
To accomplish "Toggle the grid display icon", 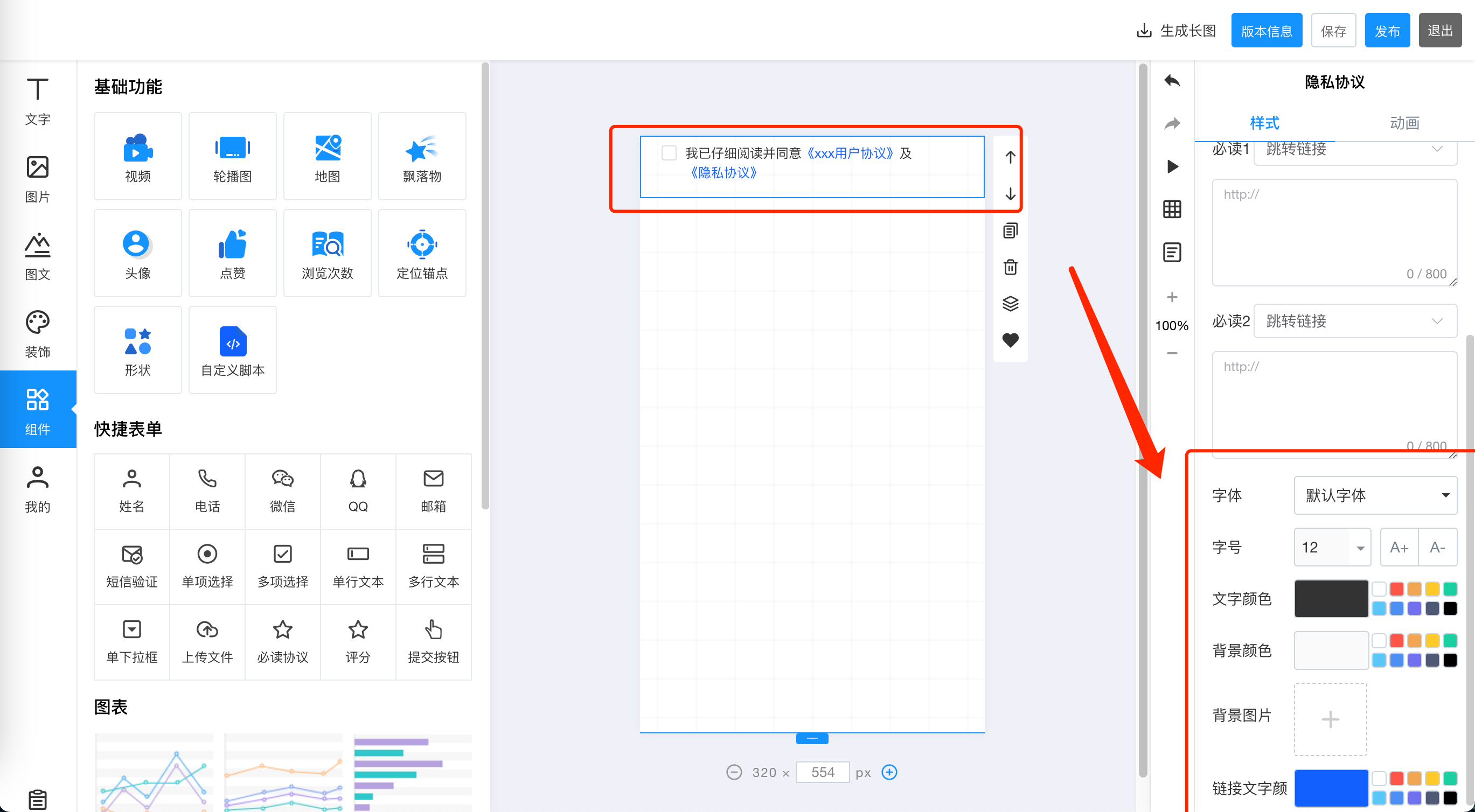I will coord(1172,209).
